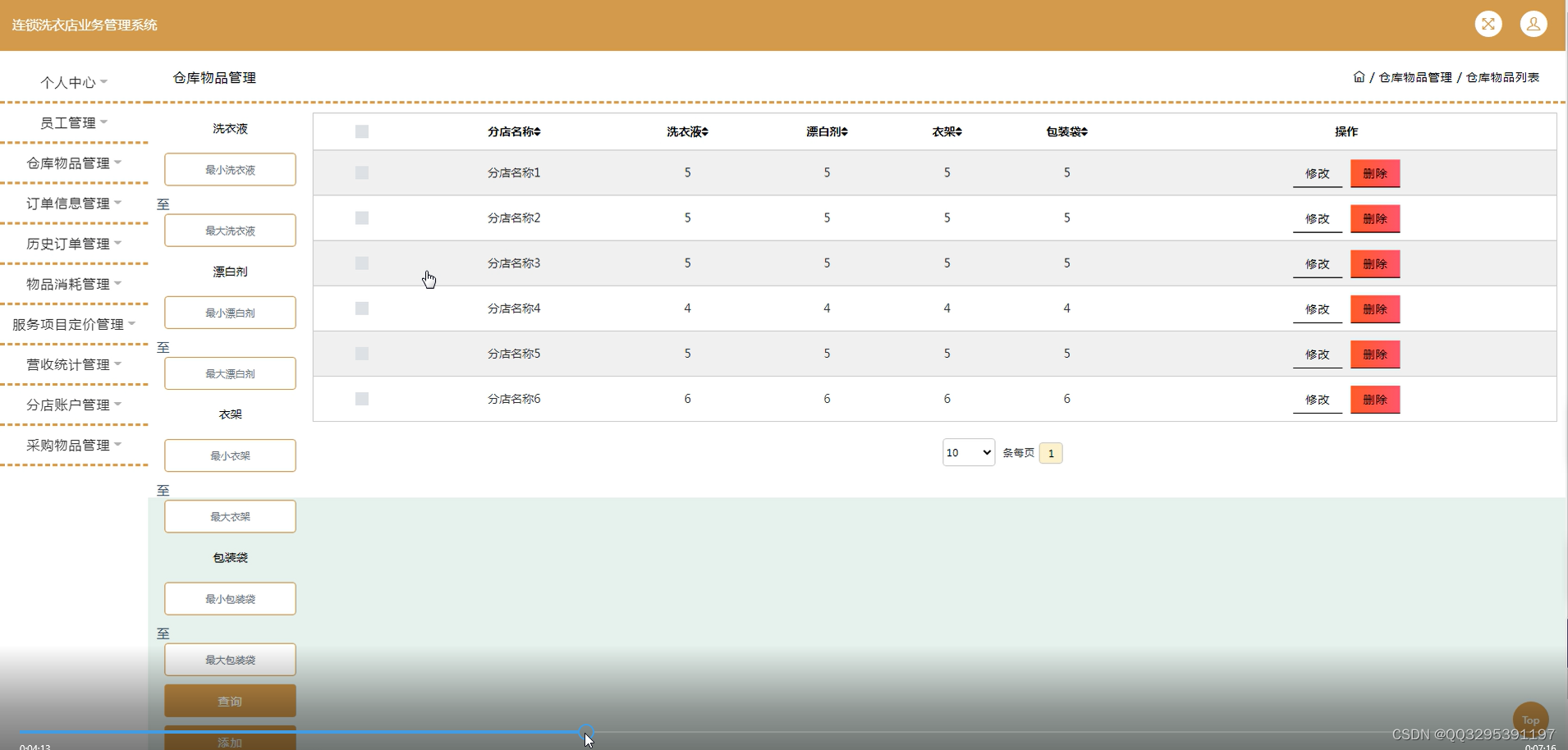Expand 采购物品管理 menu
The image size is (1568, 750).
click(74, 444)
